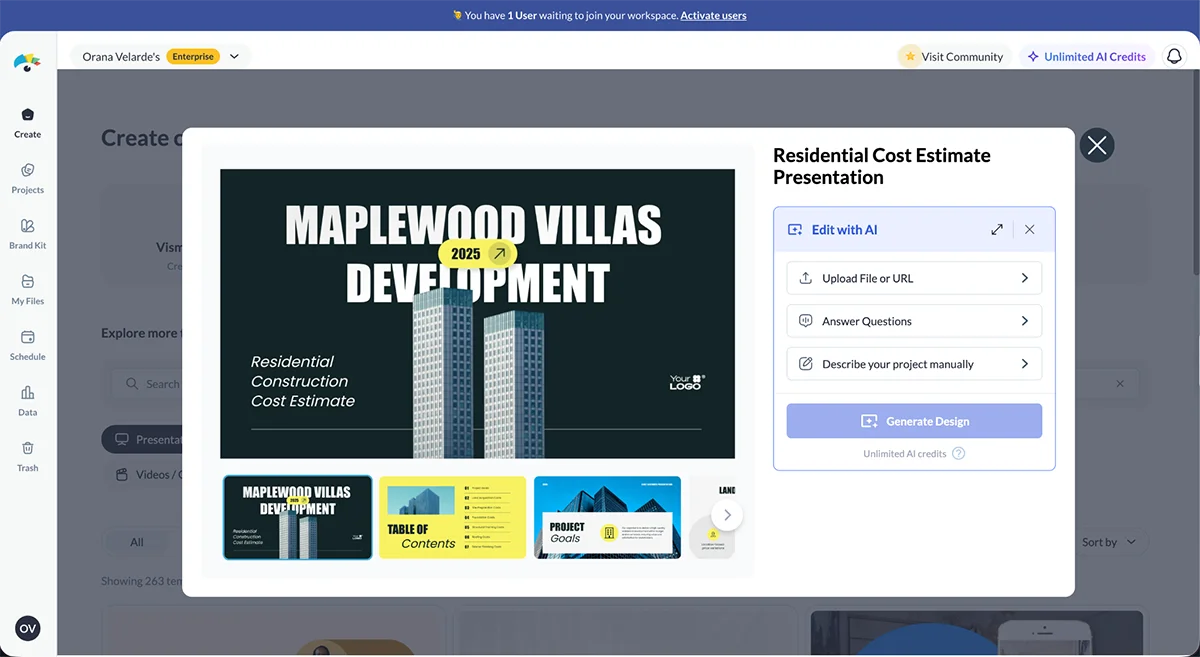Open the Sort by dropdown
This screenshot has height=657, width=1200.
1110,542
